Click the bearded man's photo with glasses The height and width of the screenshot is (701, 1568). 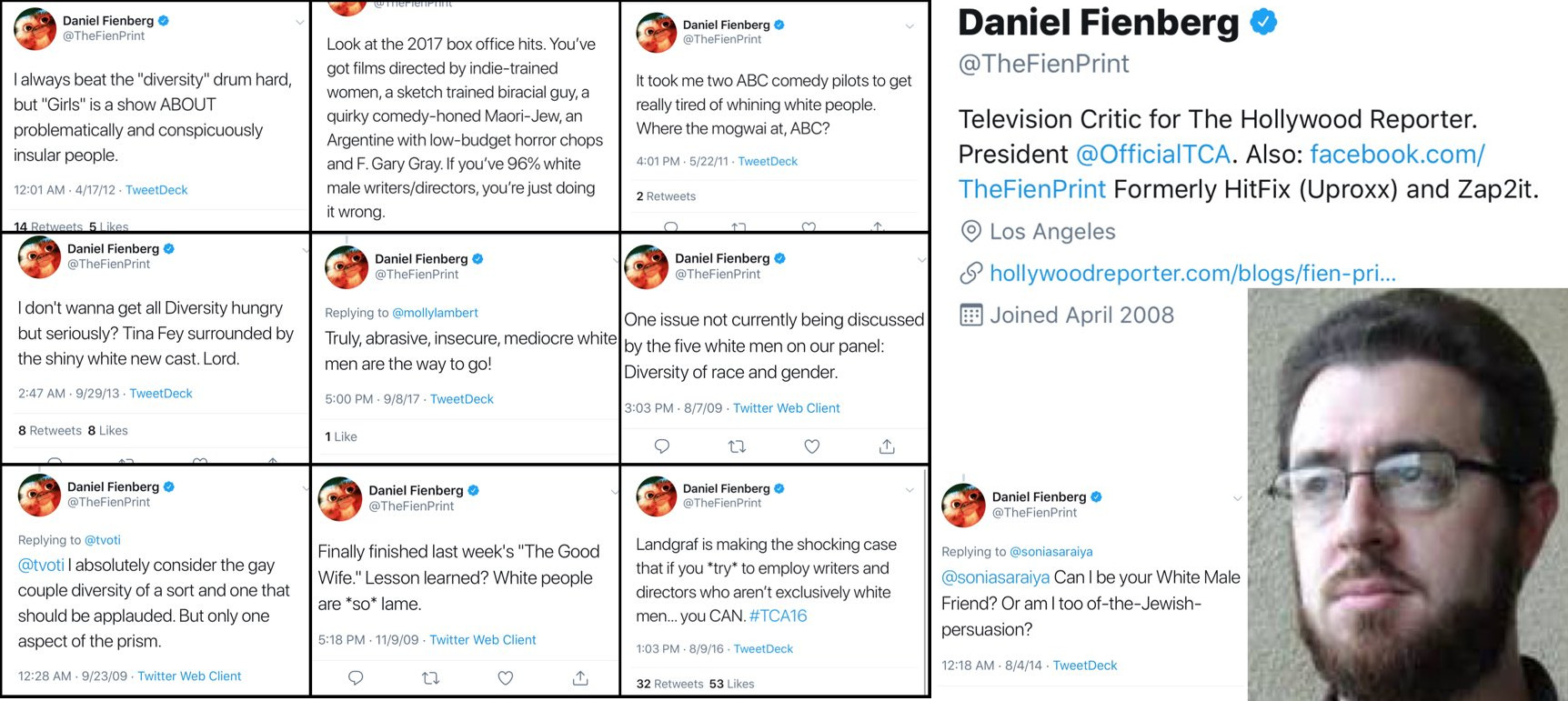click(1407, 496)
